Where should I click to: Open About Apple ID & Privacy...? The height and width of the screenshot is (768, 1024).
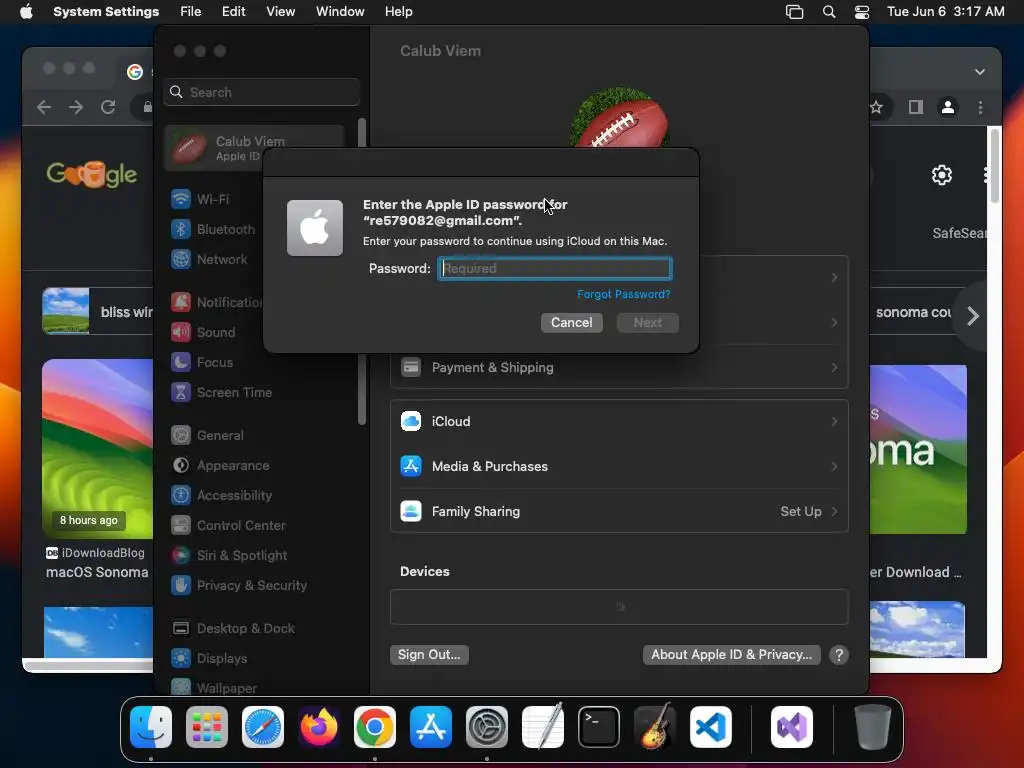(731, 654)
